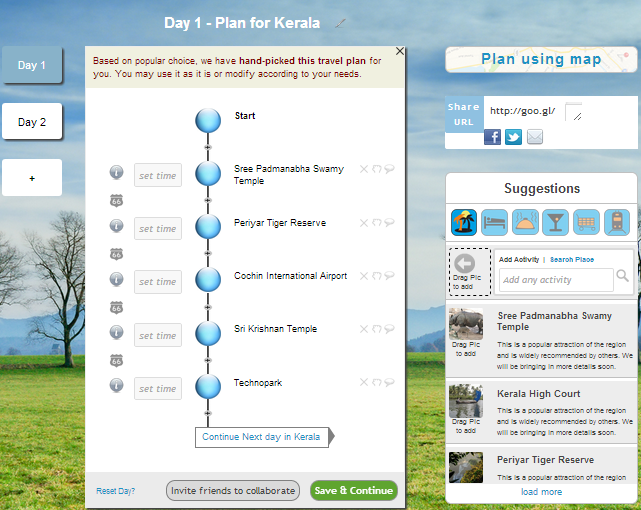Switch to the Day 2 tab
The image size is (641, 510).
point(32,122)
